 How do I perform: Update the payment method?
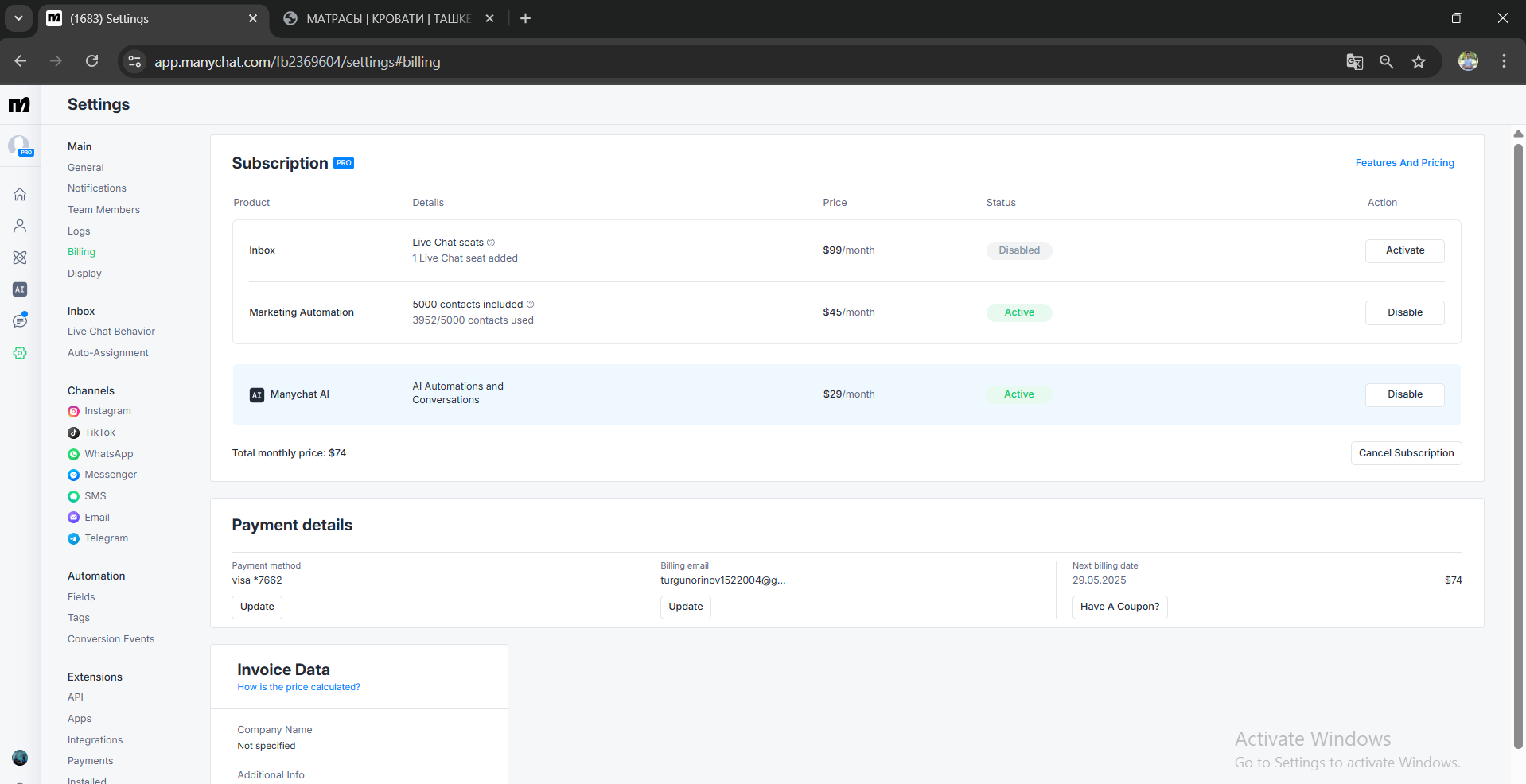(257, 607)
